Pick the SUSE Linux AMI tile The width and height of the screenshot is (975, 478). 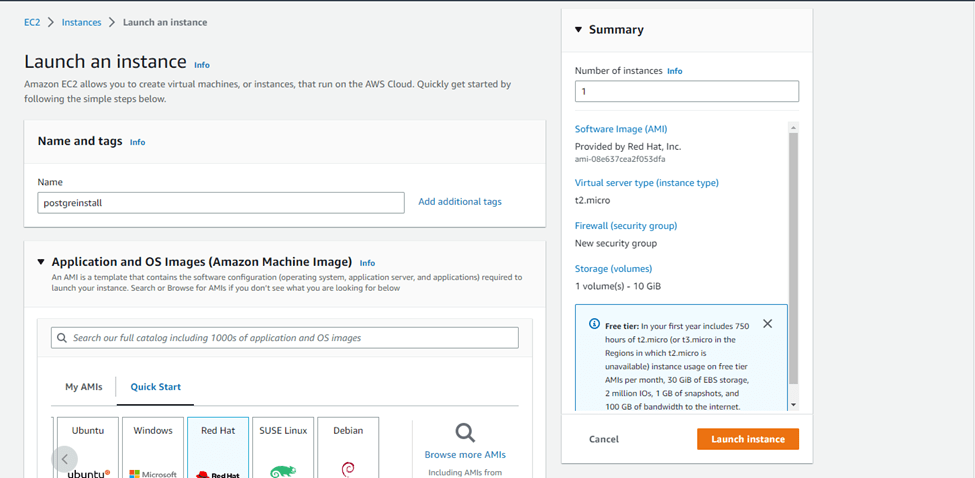283,447
